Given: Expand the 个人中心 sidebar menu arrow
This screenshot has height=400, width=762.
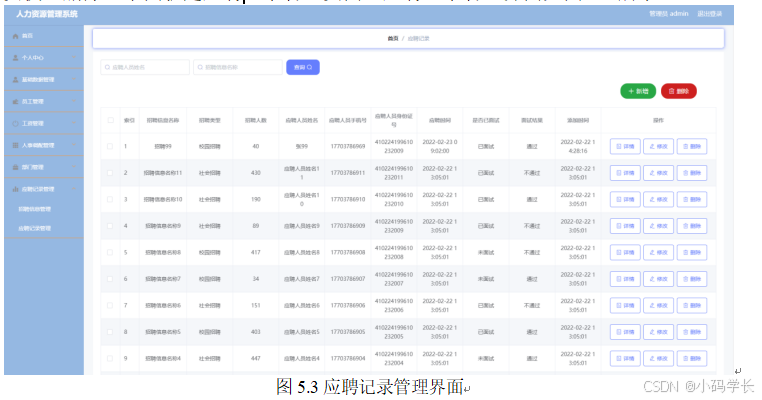Looking at the screenshot, I should (x=74, y=57).
